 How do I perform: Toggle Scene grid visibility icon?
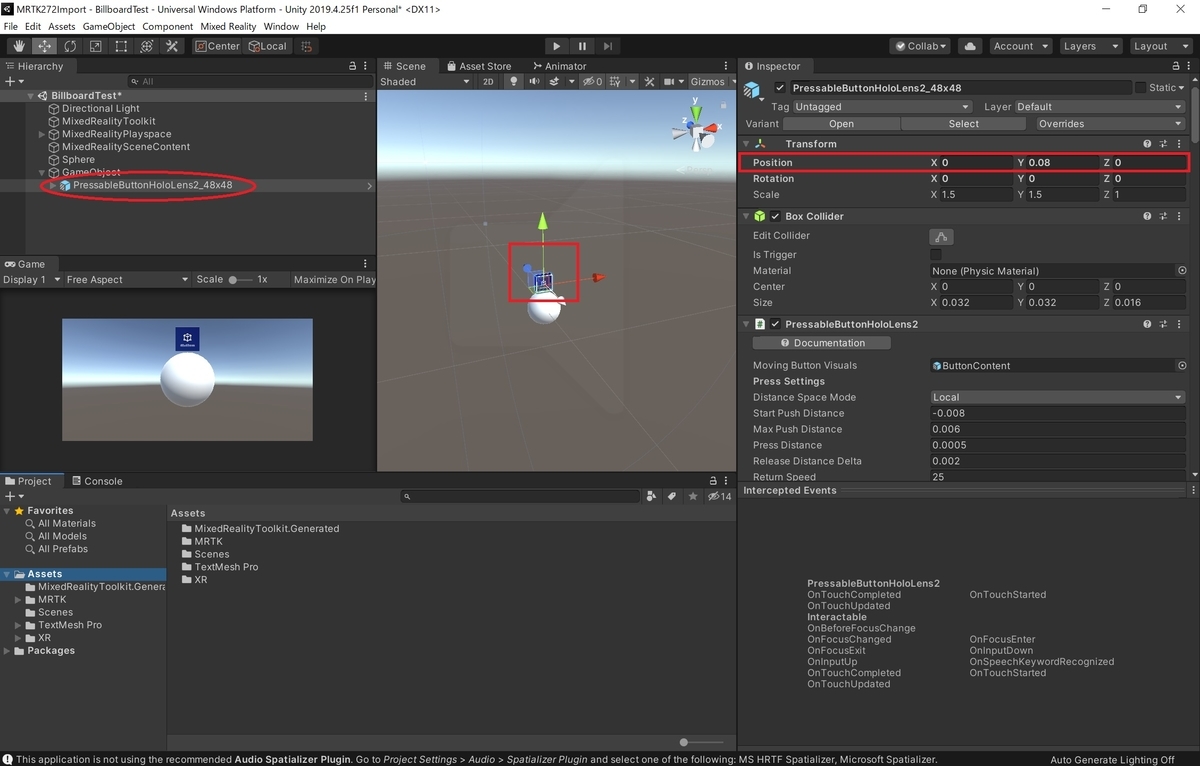[x=617, y=82]
